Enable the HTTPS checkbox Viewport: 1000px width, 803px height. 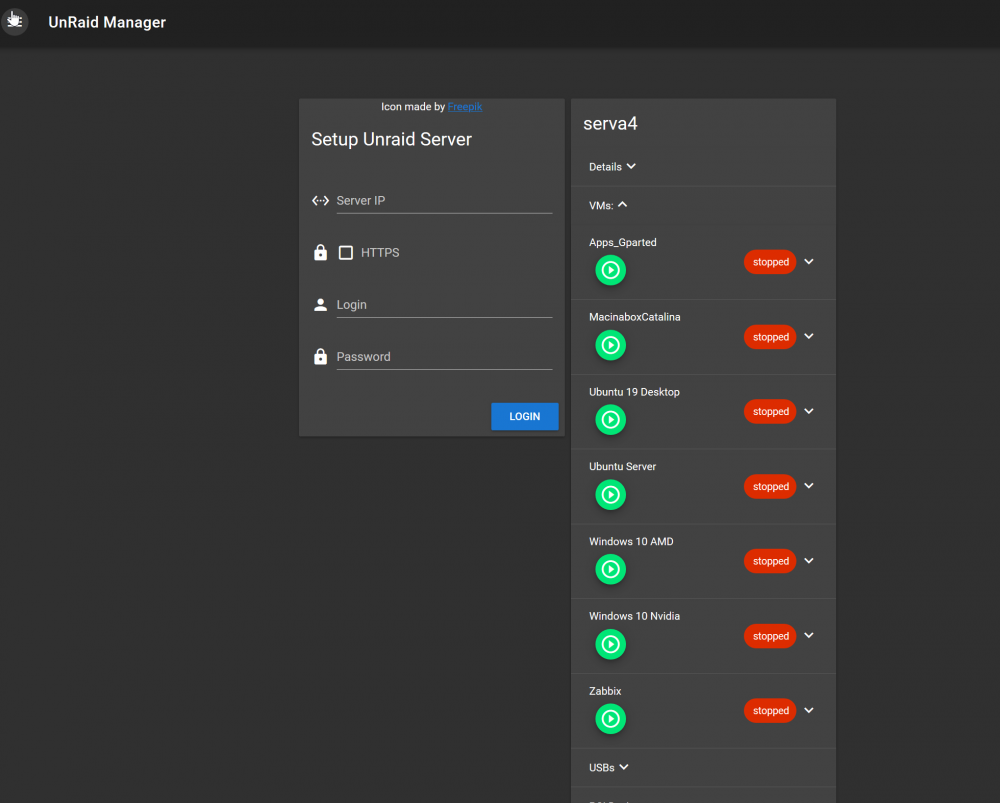click(346, 253)
